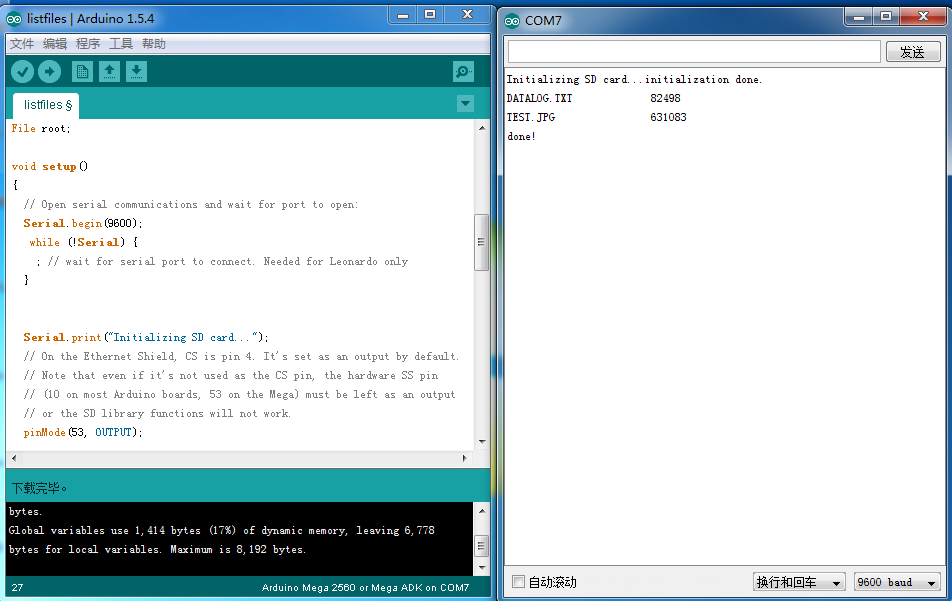
Task: Open the 9600 baud rate dropdown
Action: (x=897, y=582)
